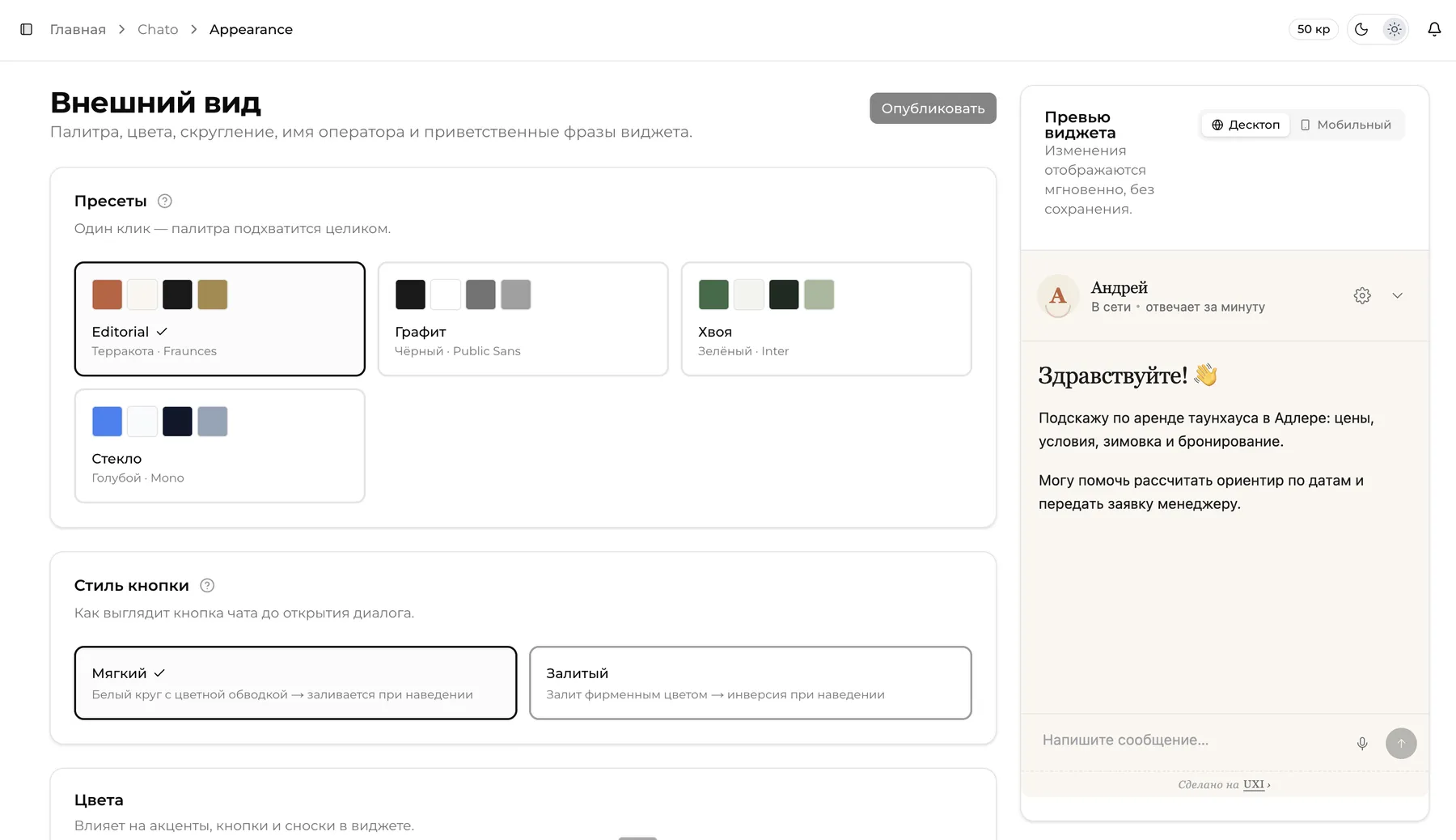
Task: Click the 'Голубой · Mono' caption
Action: (x=138, y=478)
